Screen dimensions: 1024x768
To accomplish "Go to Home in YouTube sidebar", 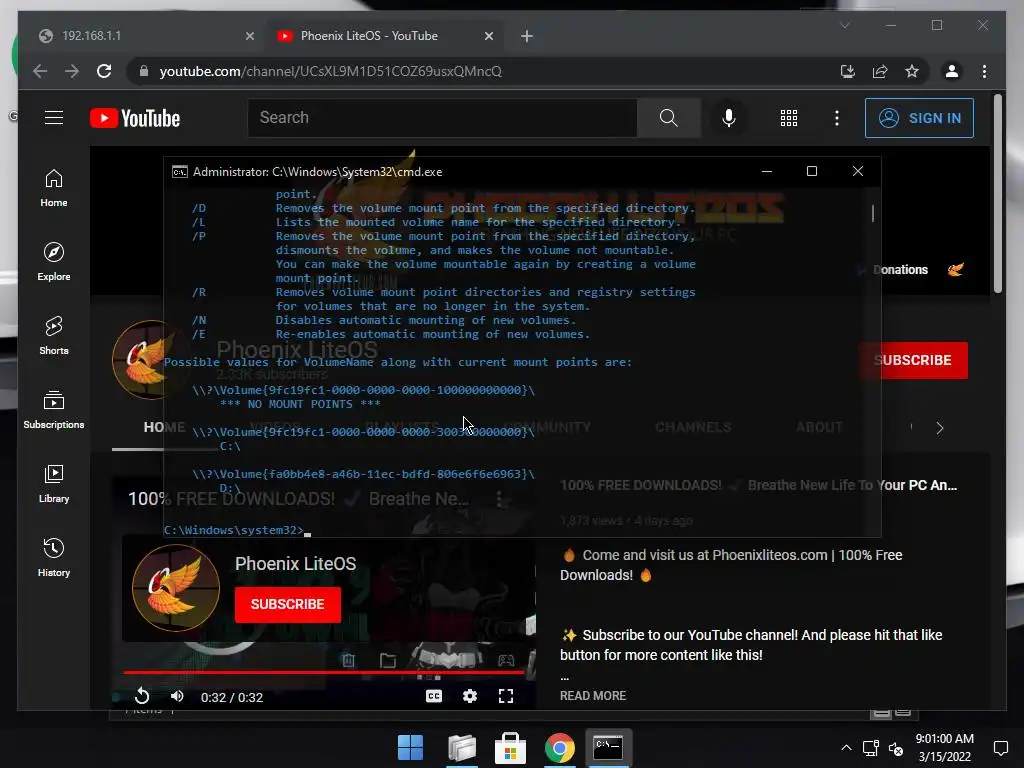I will (x=54, y=188).
